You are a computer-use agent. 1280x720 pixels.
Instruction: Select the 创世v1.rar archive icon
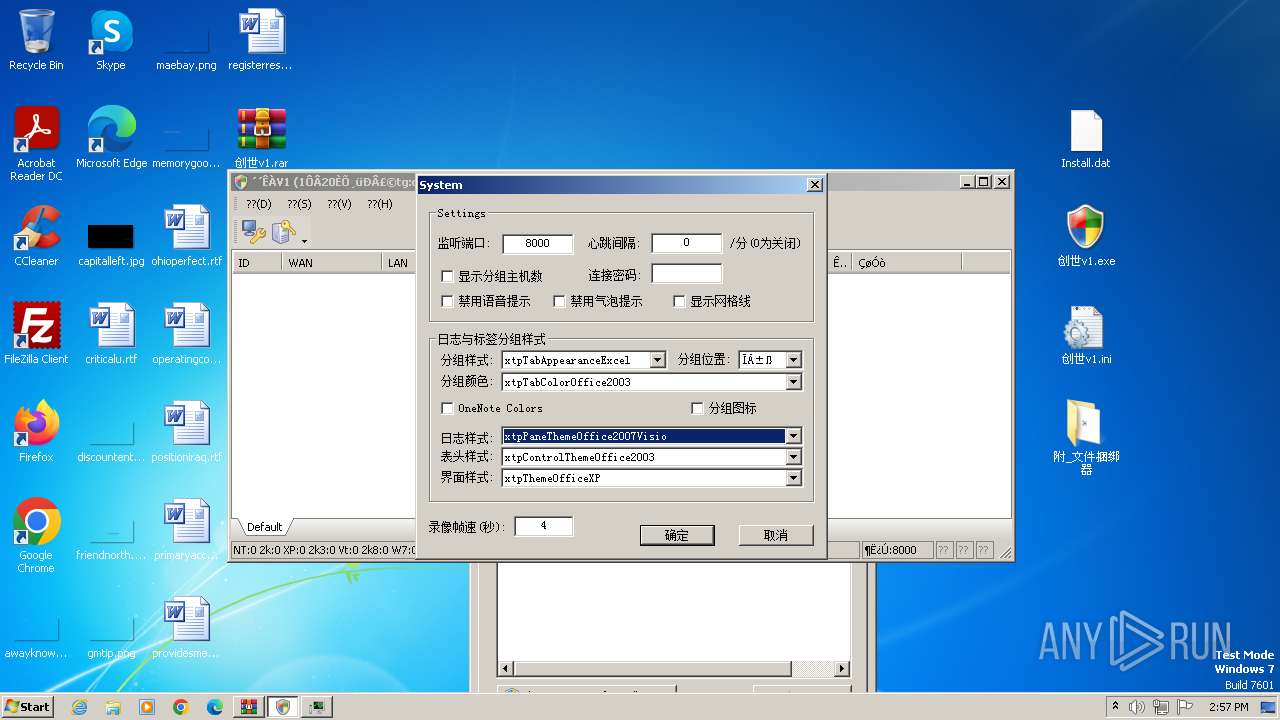(261, 138)
